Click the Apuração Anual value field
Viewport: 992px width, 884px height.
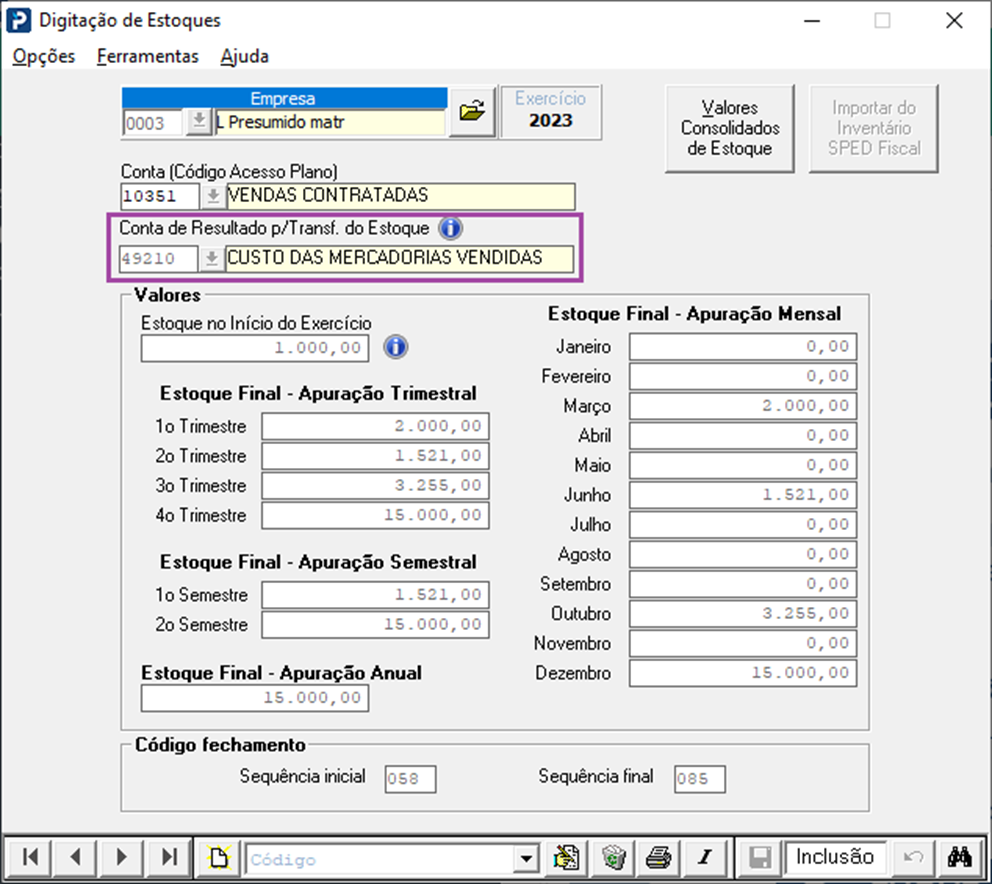[255, 698]
